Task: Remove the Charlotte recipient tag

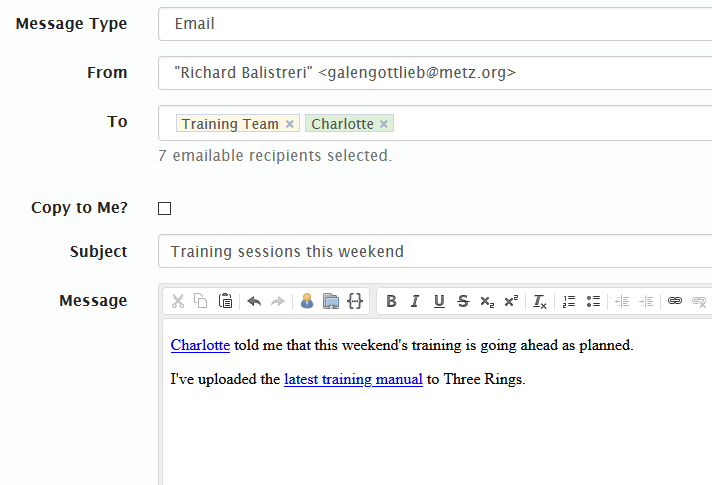Action: 384,124
